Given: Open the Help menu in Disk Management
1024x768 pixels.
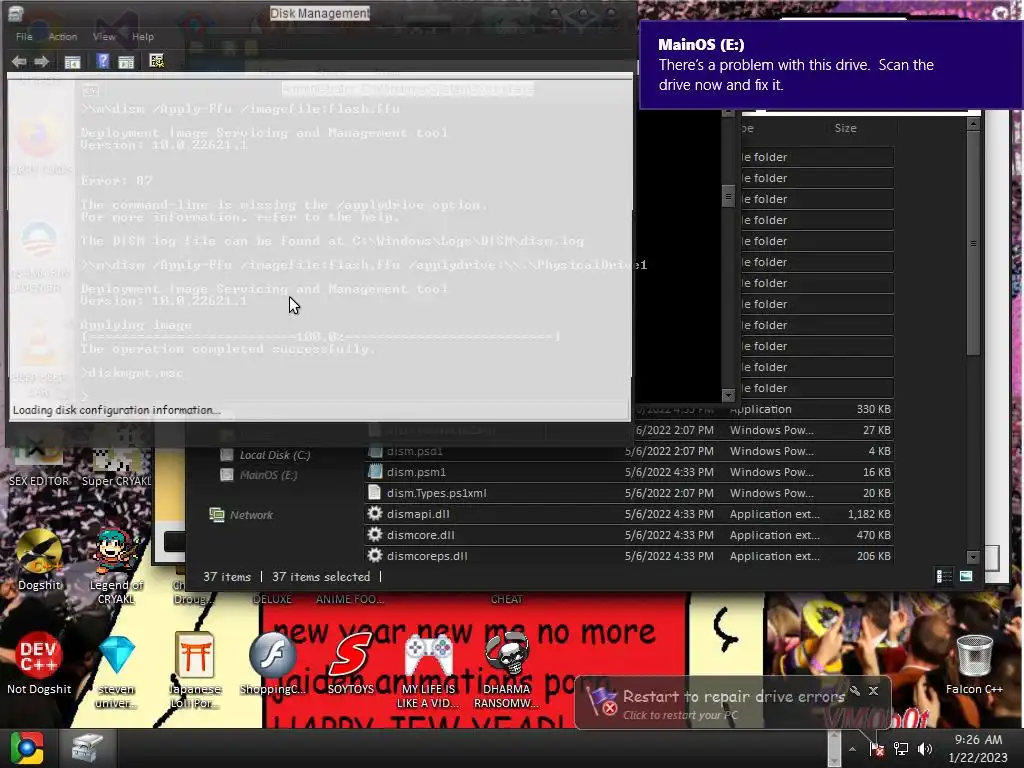Looking at the screenshot, I should coord(142,37).
